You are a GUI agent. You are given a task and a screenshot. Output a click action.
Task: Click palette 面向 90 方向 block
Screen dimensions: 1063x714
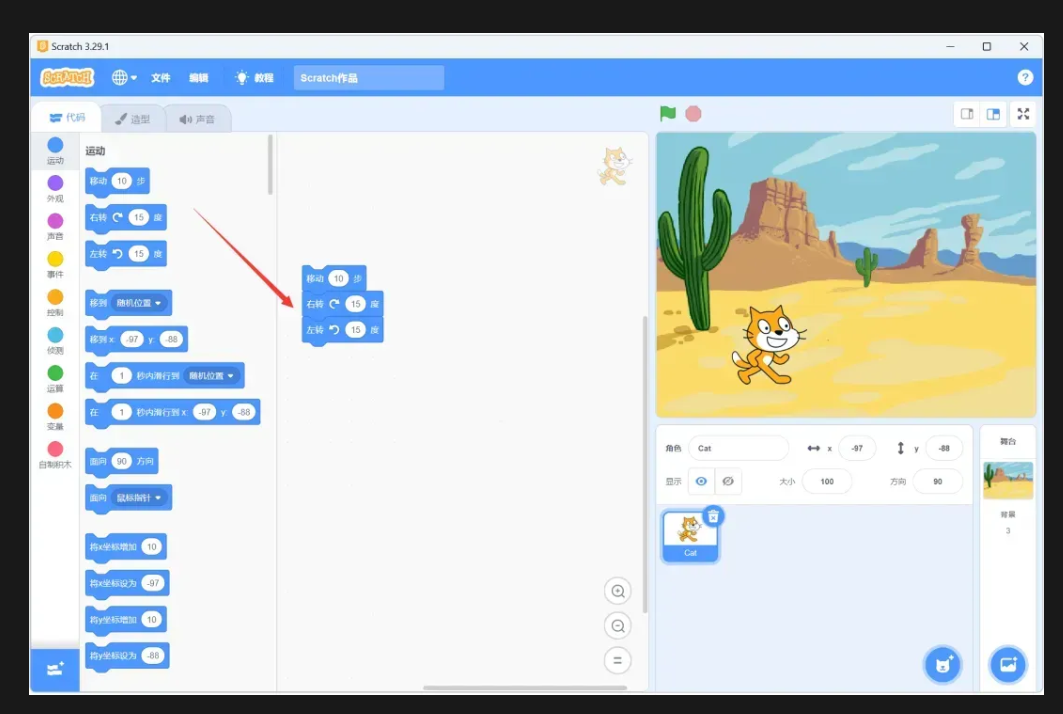[121, 462]
